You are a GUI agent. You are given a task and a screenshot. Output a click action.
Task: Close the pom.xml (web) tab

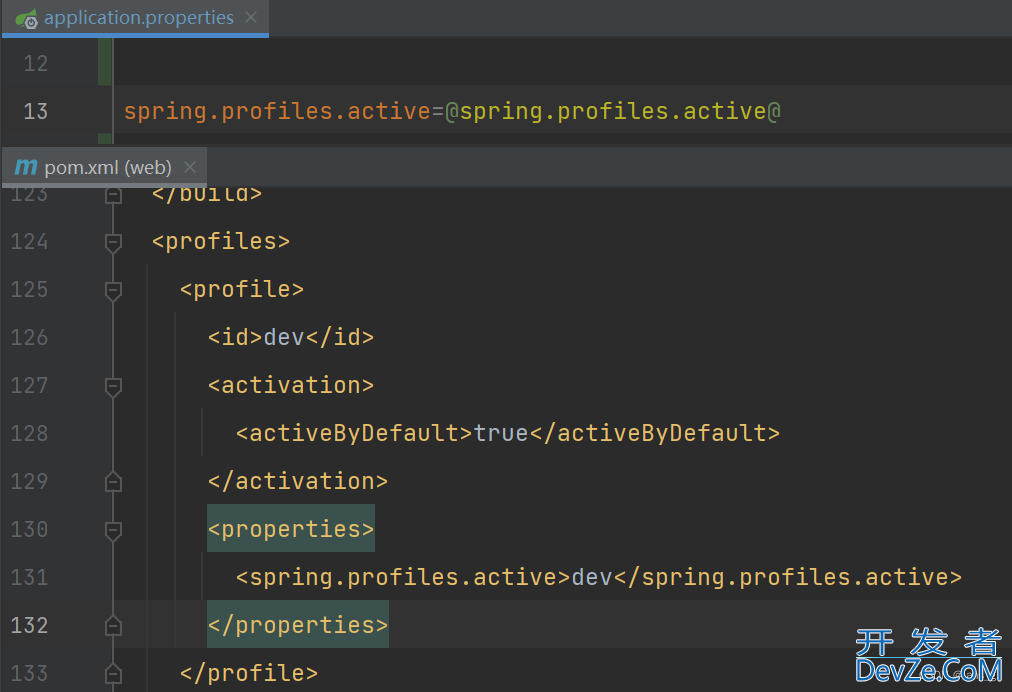pyautogui.click(x=190, y=167)
